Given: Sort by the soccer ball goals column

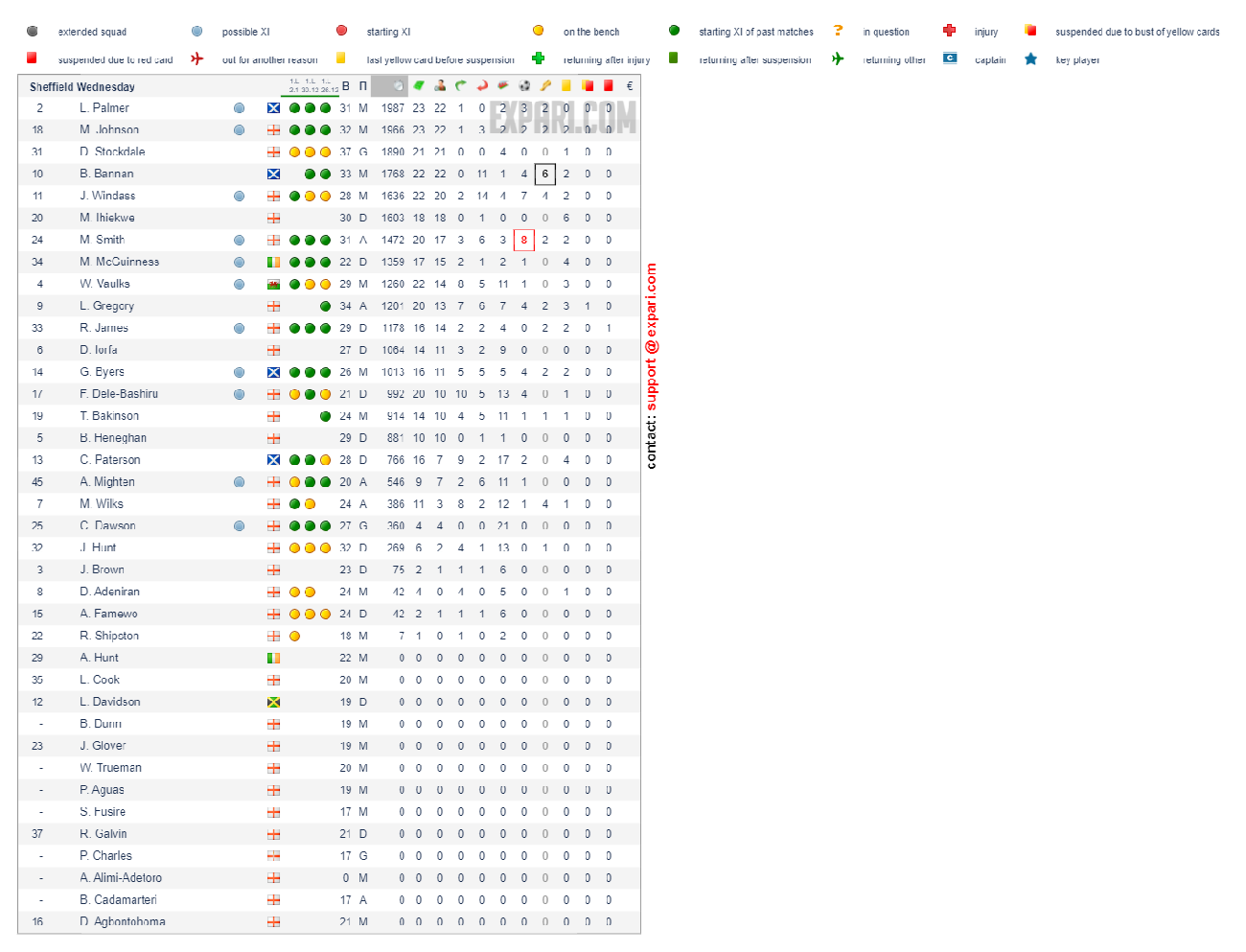Looking at the screenshot, I should point(524,86).
